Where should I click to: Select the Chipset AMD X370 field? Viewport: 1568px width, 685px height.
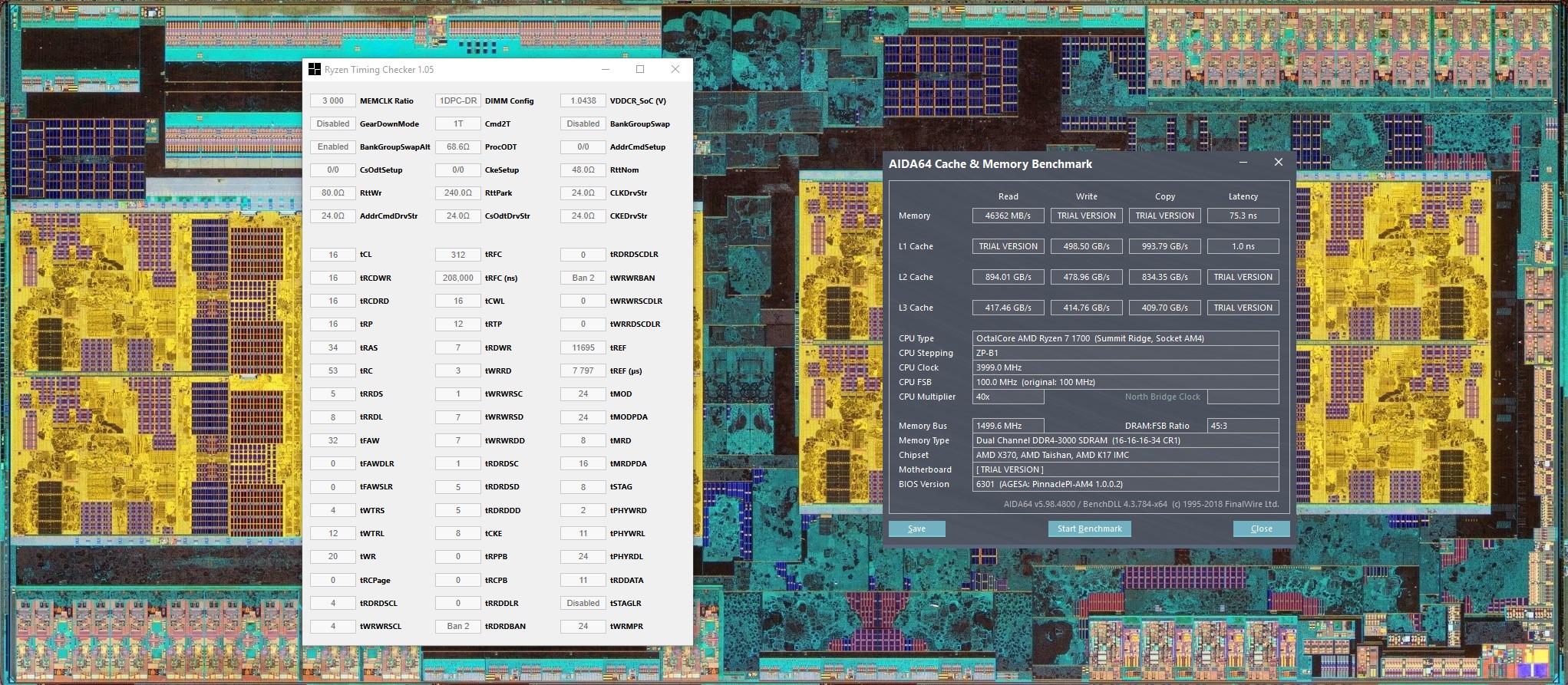(x=1125, y=455)
